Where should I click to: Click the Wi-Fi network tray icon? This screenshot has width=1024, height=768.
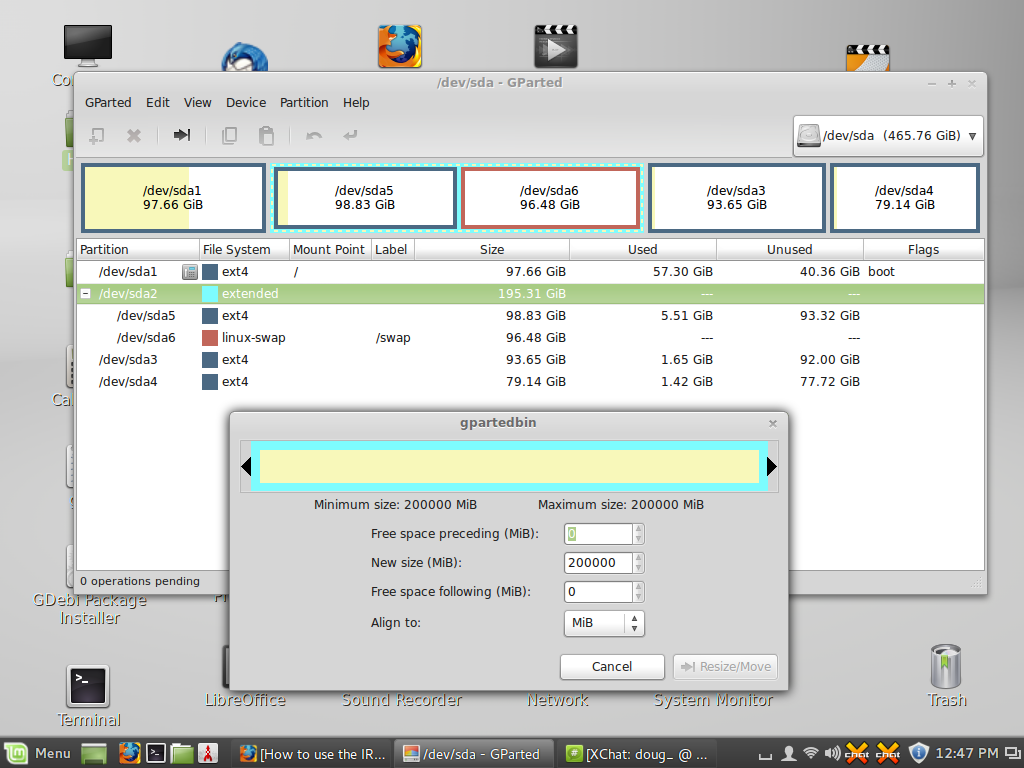pyautogui.click(x=810, y=754)
